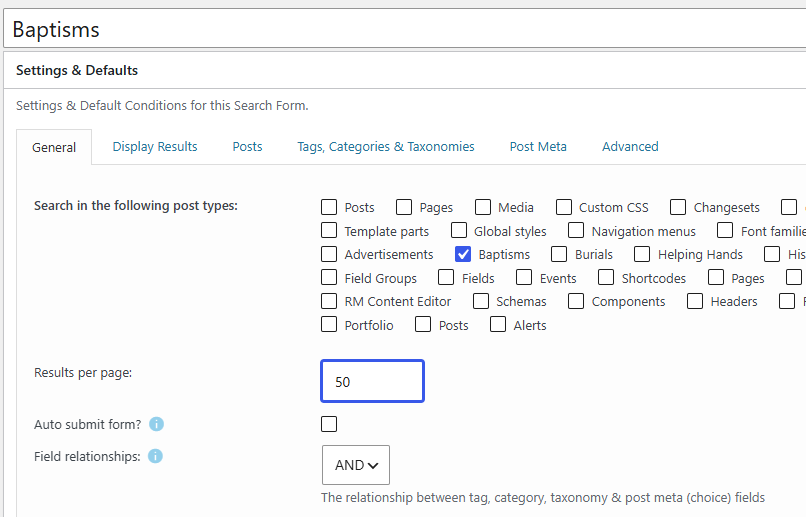Screen dimensions: 806x517
Task: Open the Posts settings tab
Action: tap(247, 146)
